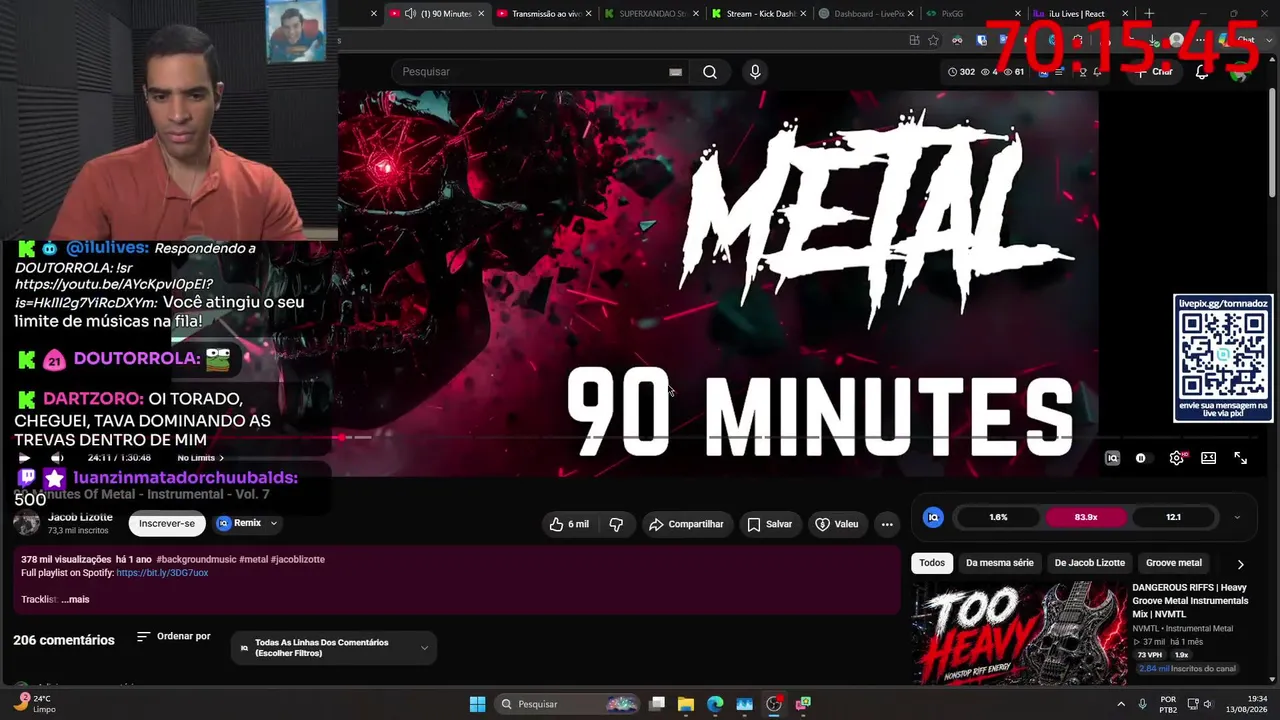The width and height of the screenshot is (1280, 720).
Task: Enter fullscreen on the video player
Action: (1241, 458)
